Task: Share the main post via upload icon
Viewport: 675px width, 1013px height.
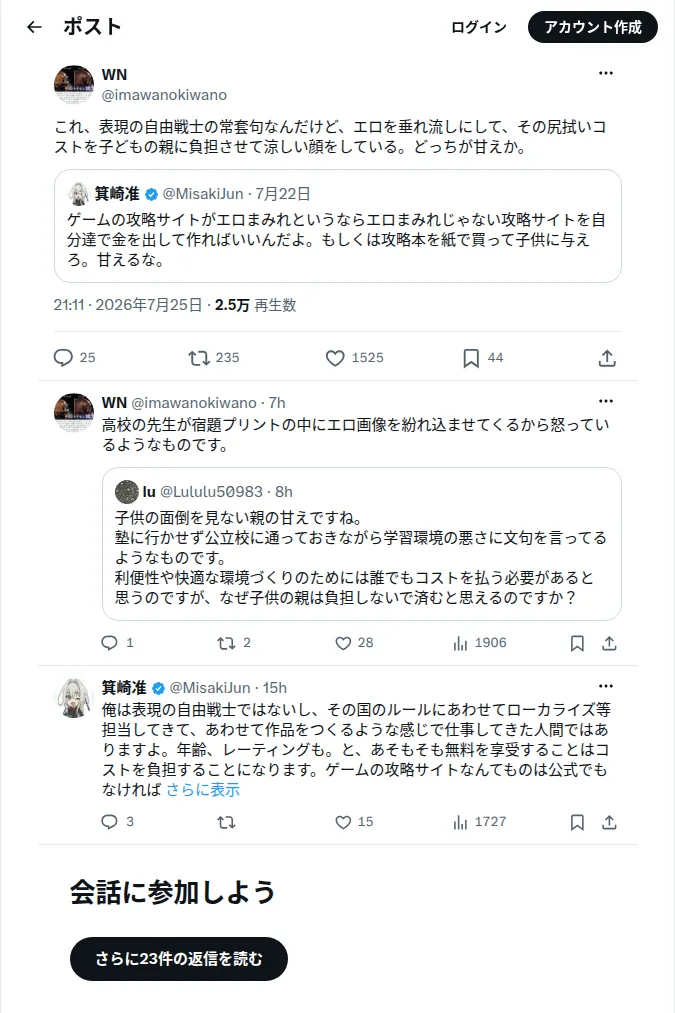Action: (x=607, y=357)
